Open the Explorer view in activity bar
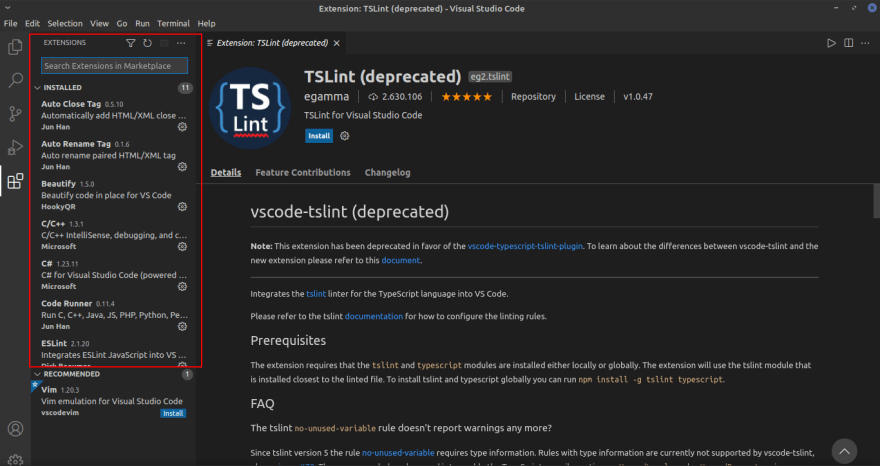Image resolution: width=880 pixels, height=466 pixels. 15,47
